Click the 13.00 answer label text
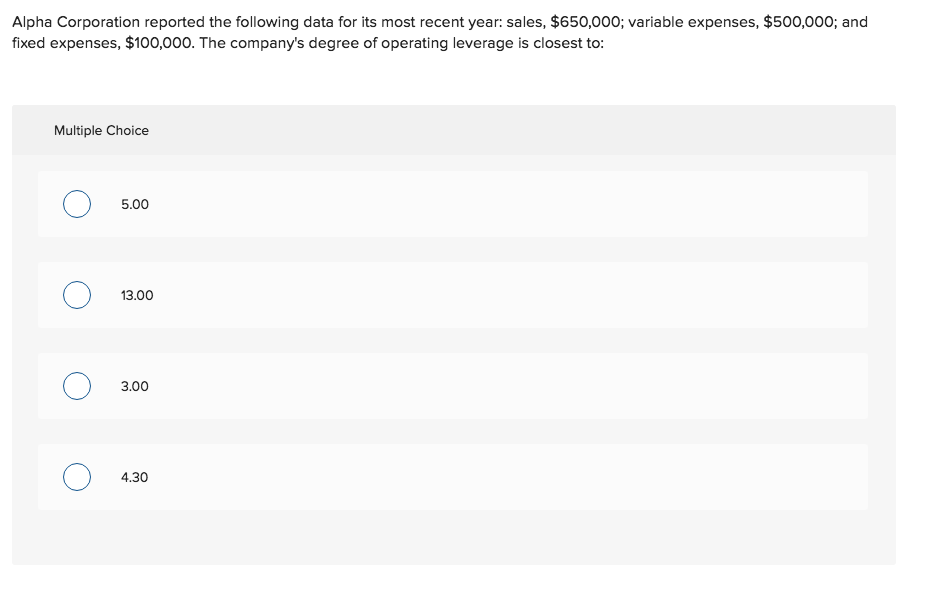Viewport: 935px width, 602px height. tap(137, 295)
